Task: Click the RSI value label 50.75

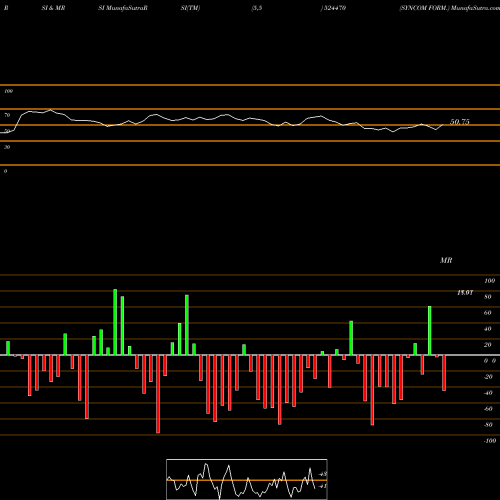Action: 460,122
